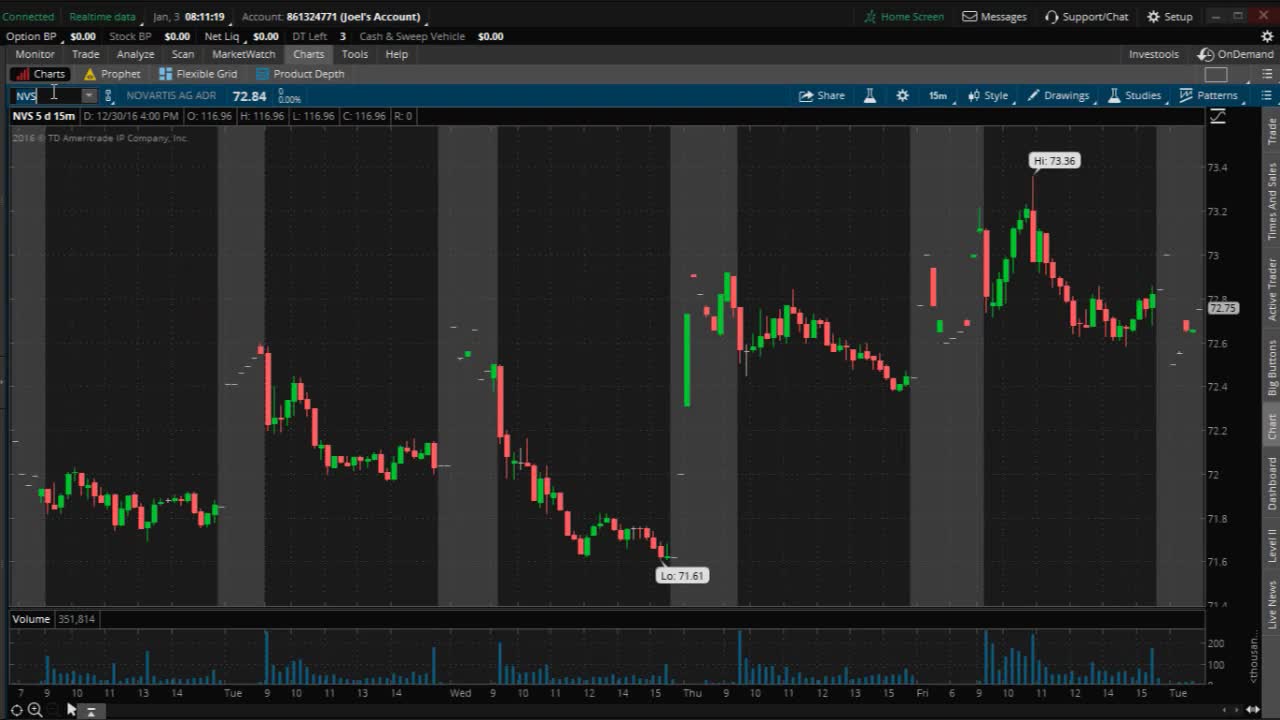Select the Flexible Grid sub-tab
This screenshot has height=720, width=1280.
pyautogui.click(x=198, y=74)
